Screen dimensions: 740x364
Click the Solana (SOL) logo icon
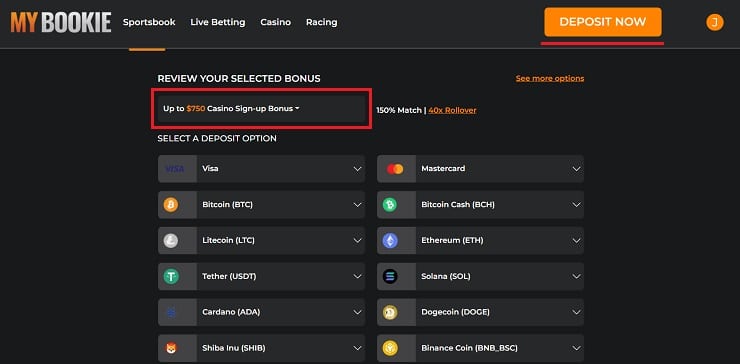pyautogui.click(x=390, y=276)
